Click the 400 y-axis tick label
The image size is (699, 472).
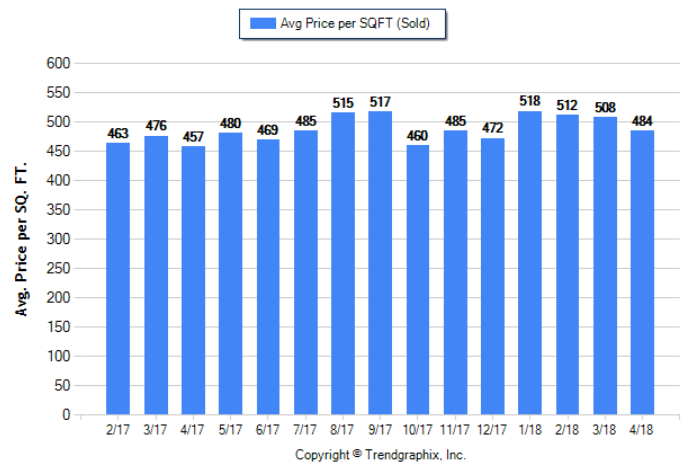tap(58, 181)
